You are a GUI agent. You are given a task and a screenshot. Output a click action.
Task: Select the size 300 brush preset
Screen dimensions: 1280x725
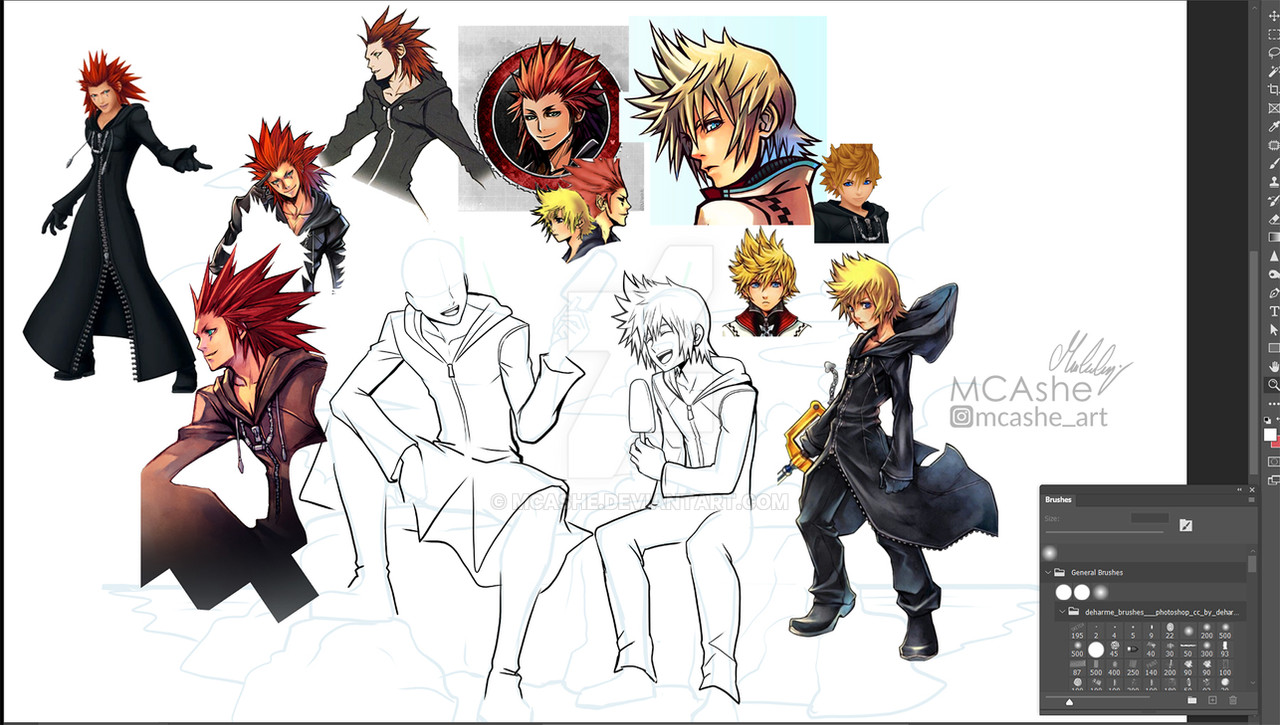click(1207, 650)
